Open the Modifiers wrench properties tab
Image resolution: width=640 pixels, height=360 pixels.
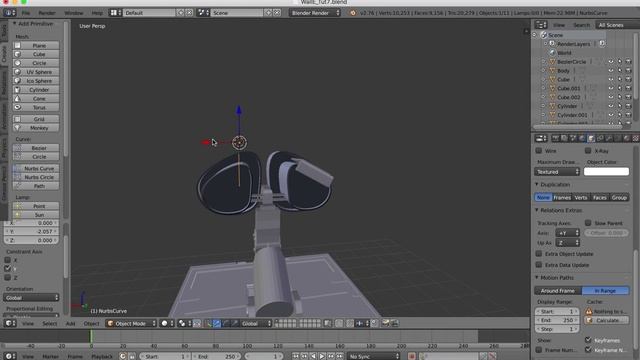(x=609, y=138)
